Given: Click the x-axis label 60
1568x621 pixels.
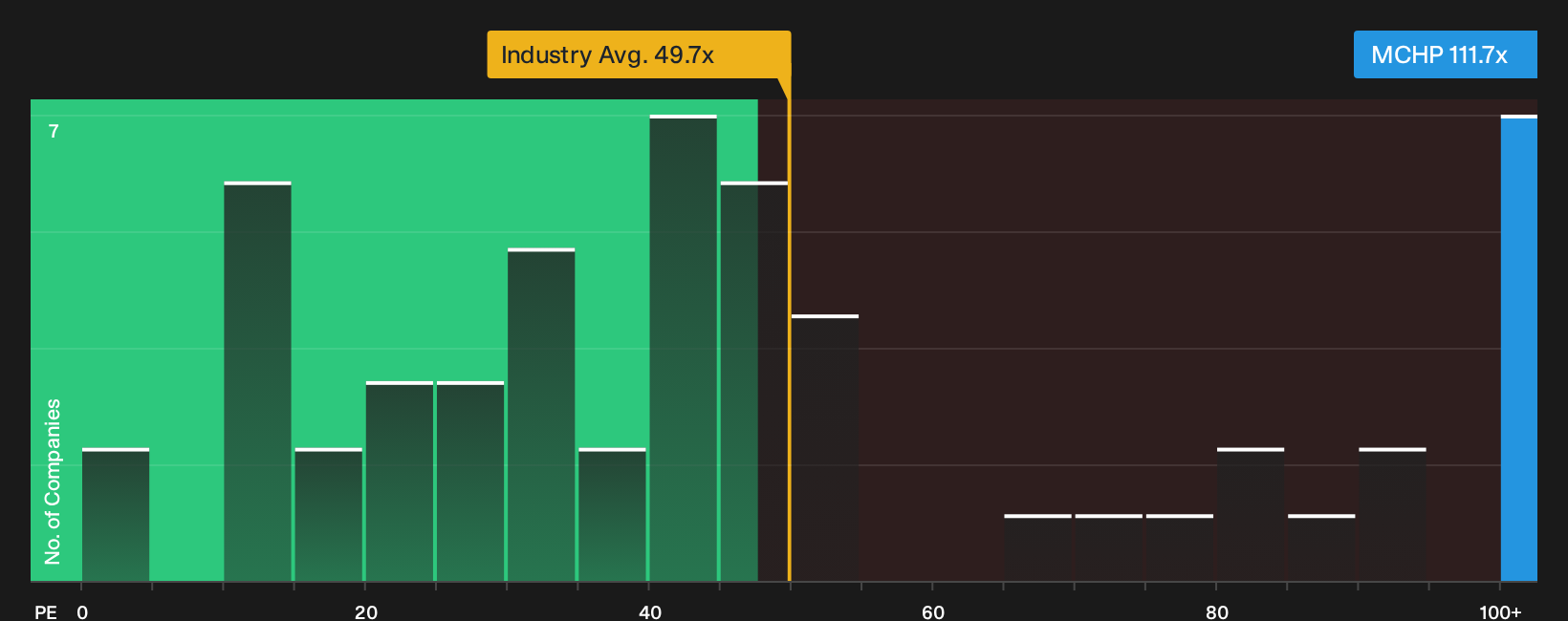Looking at the screenshot, I should point(933,611).
